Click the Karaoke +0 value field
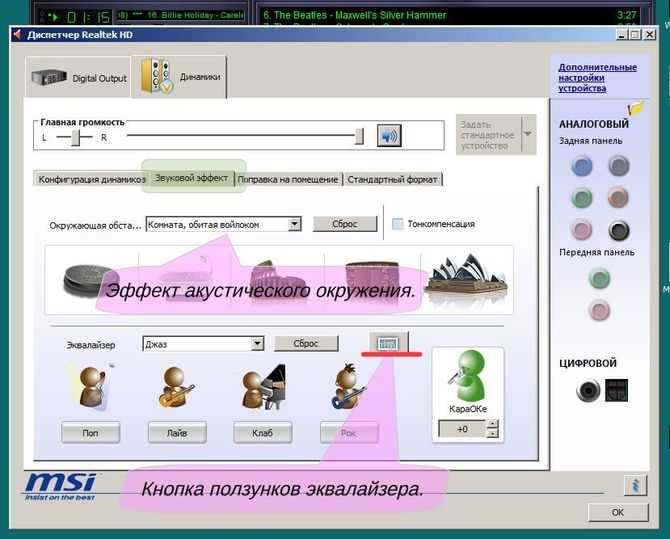The image size is (670, 539). pyautogui.click(x=462, y=429)
